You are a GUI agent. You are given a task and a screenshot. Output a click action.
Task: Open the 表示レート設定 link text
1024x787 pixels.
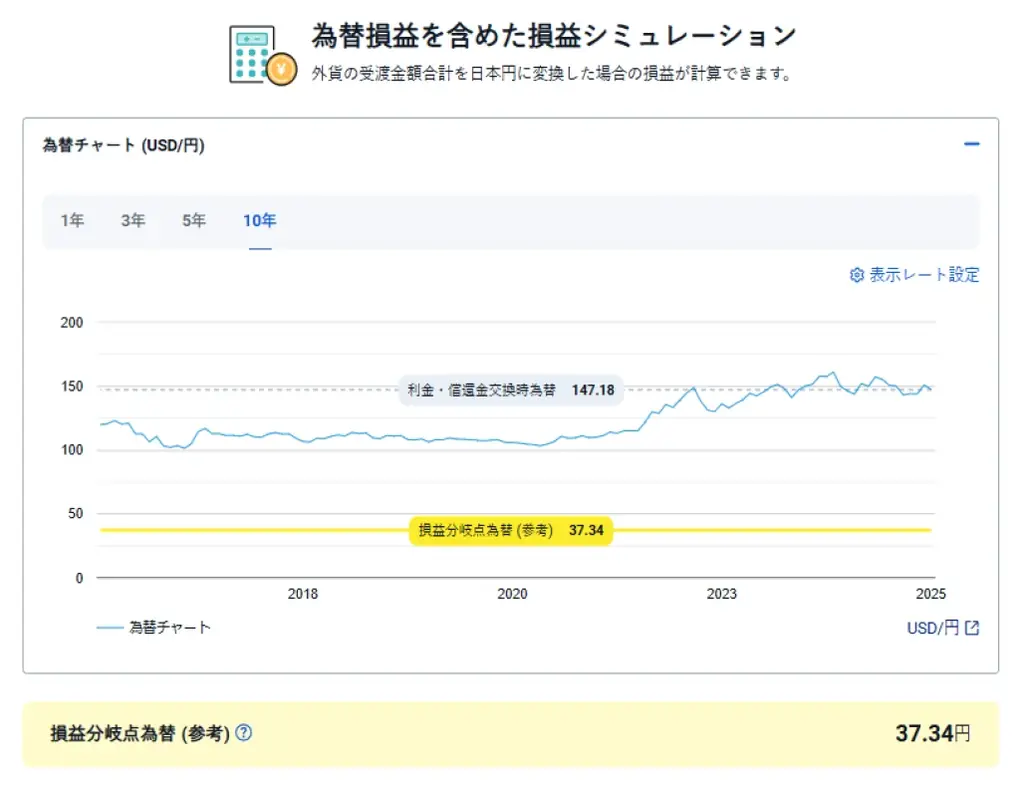click(924, 275)
